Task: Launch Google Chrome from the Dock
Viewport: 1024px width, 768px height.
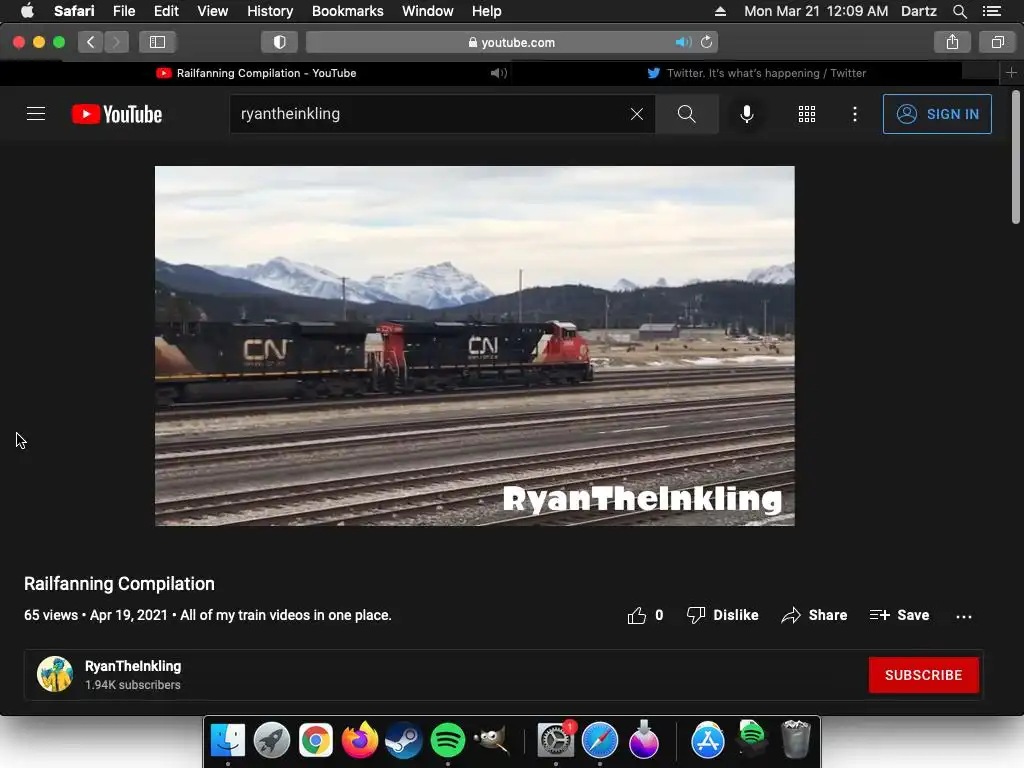Action: pos(315,740)
